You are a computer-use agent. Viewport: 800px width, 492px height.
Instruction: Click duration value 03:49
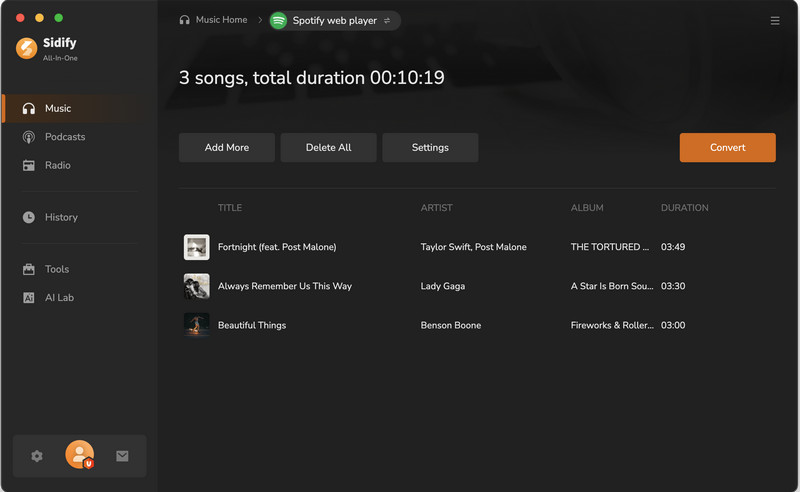[x=673, y=247]
